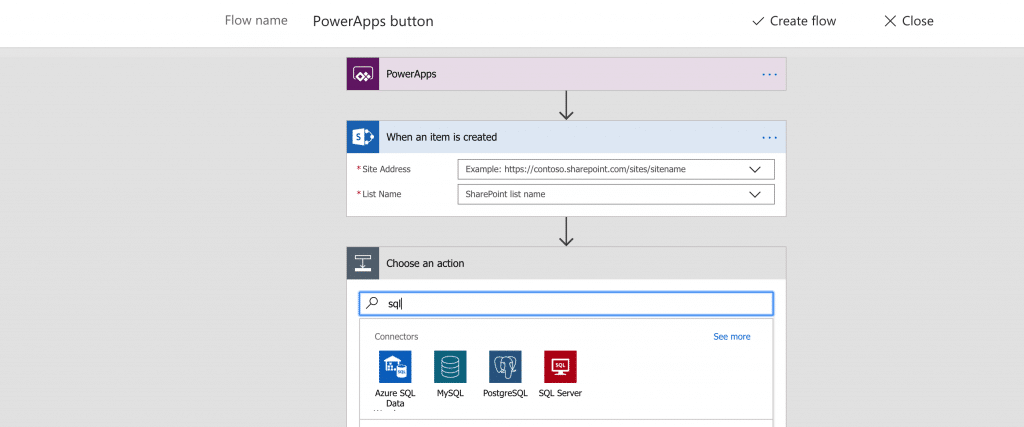Click the SharePoint icon on item created step
This screenshot has width=1024, height=427.
point(362,137)
